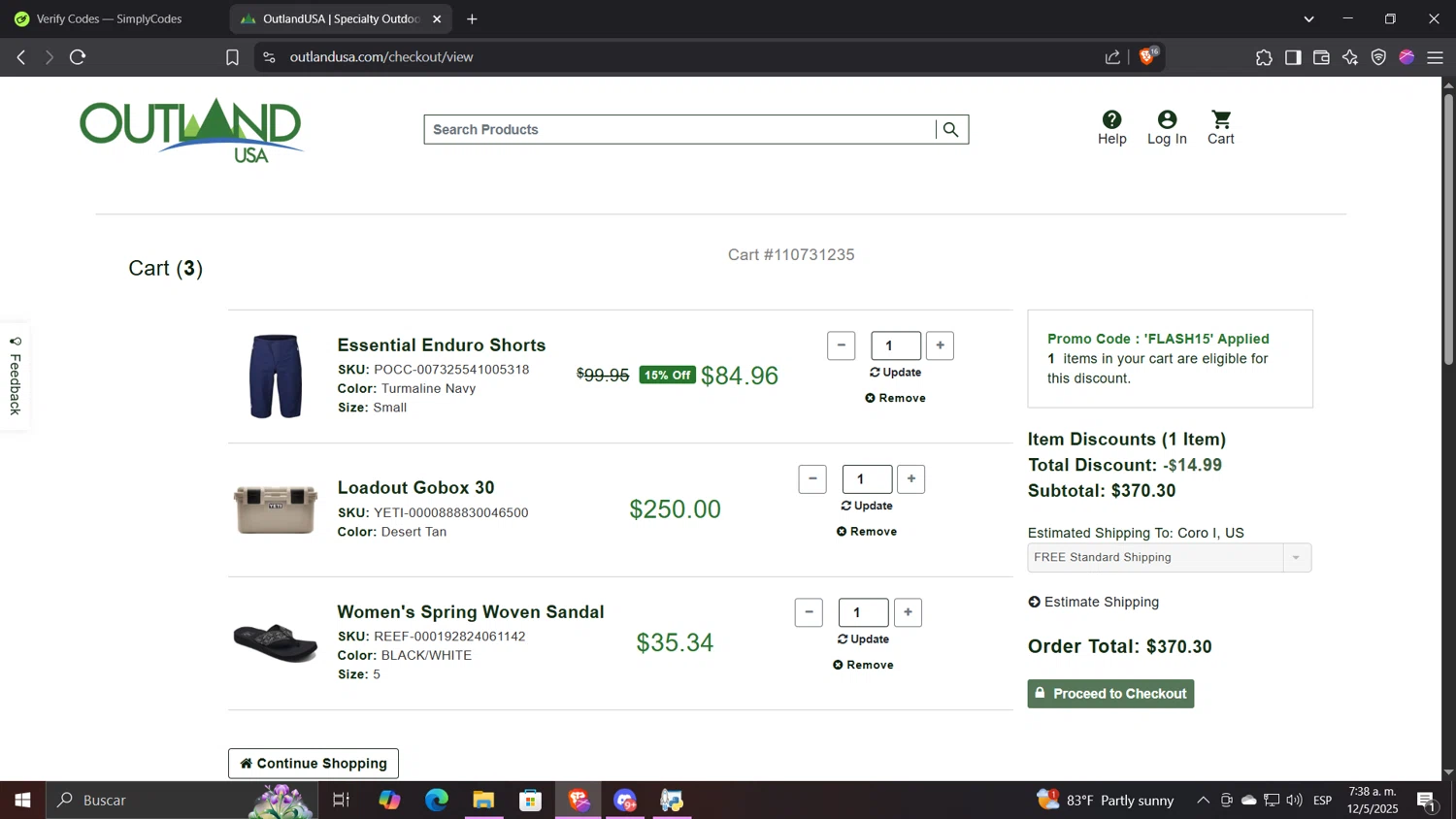
Task: Expand Estimate Shipping
Action: pos(1093,602)
